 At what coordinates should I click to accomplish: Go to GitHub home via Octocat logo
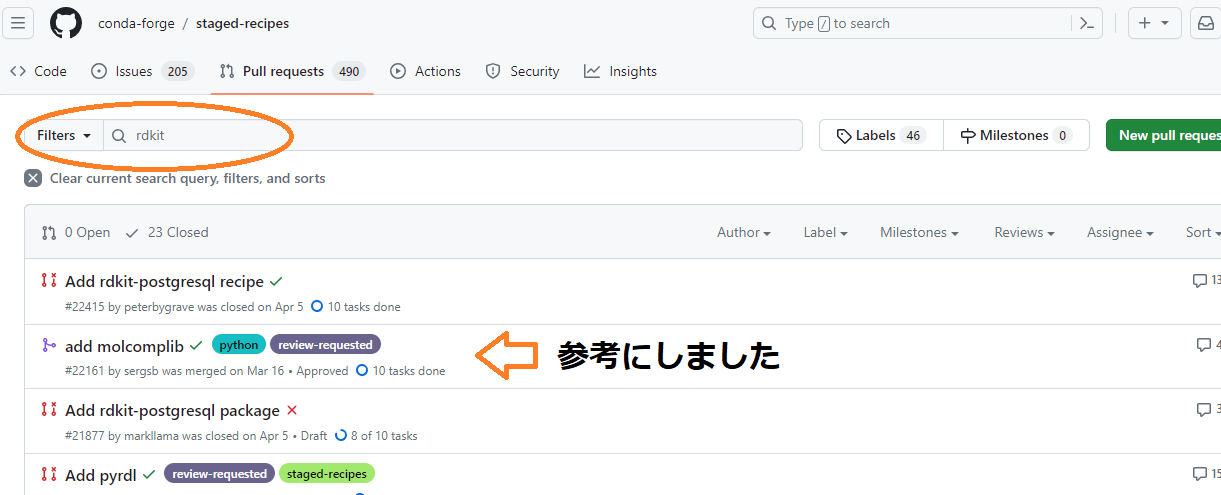[x=66, y=23]
